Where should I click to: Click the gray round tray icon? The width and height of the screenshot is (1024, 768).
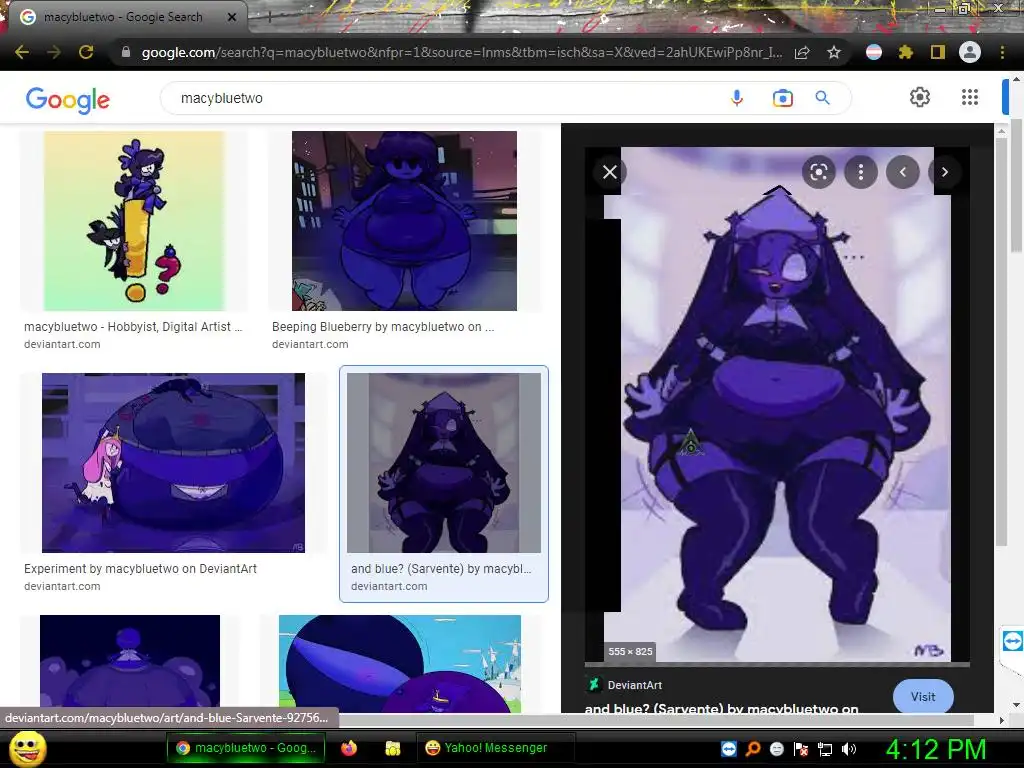(x=776, y=749)
